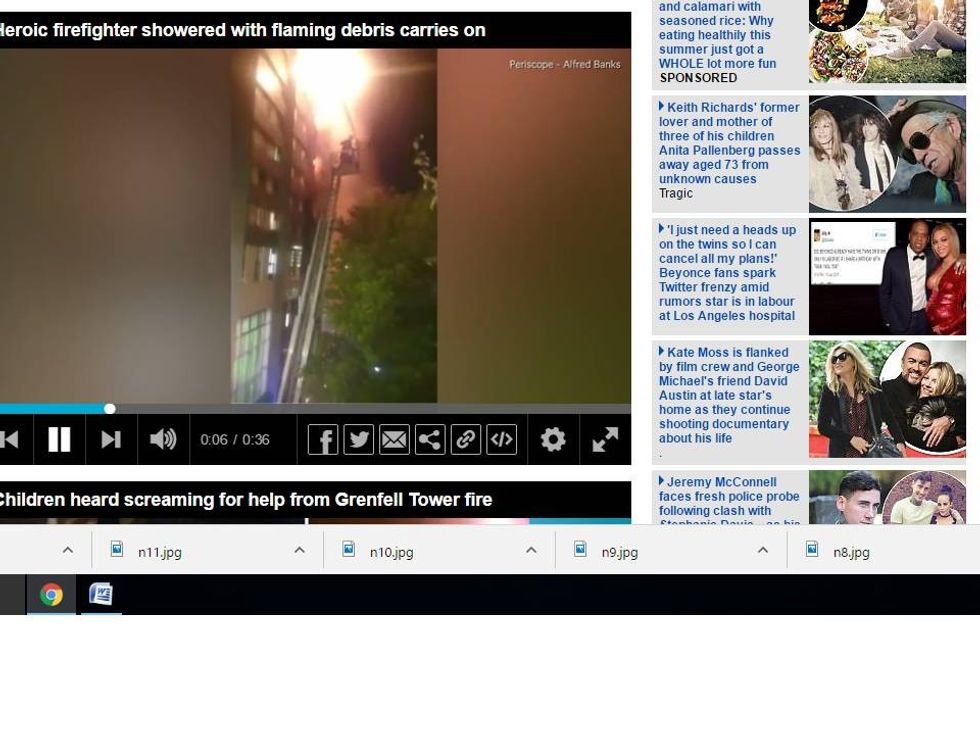The height and width of the screenshot is (735, 980).
Task: Share video via email icon
Action: pos(394,439)
